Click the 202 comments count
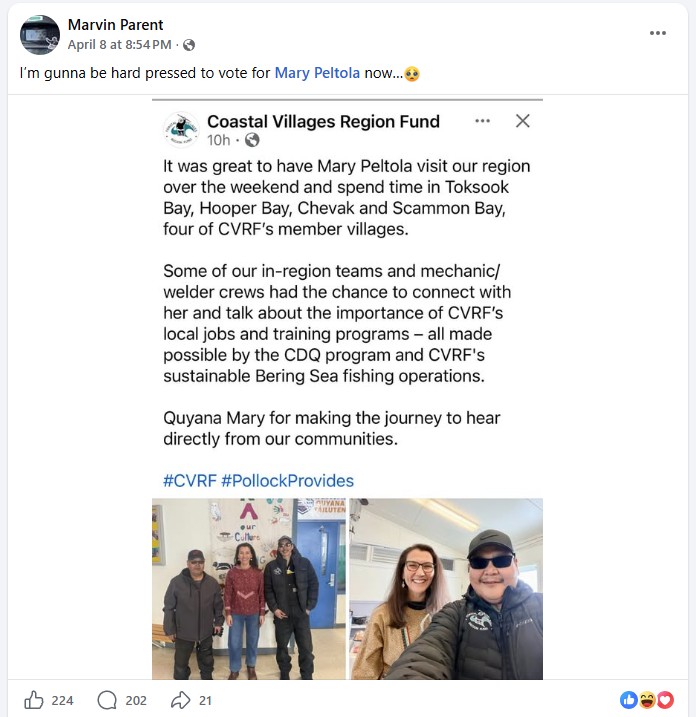This screenshot has width=696, height=717. pyautogui.click(x=134, y=700)
